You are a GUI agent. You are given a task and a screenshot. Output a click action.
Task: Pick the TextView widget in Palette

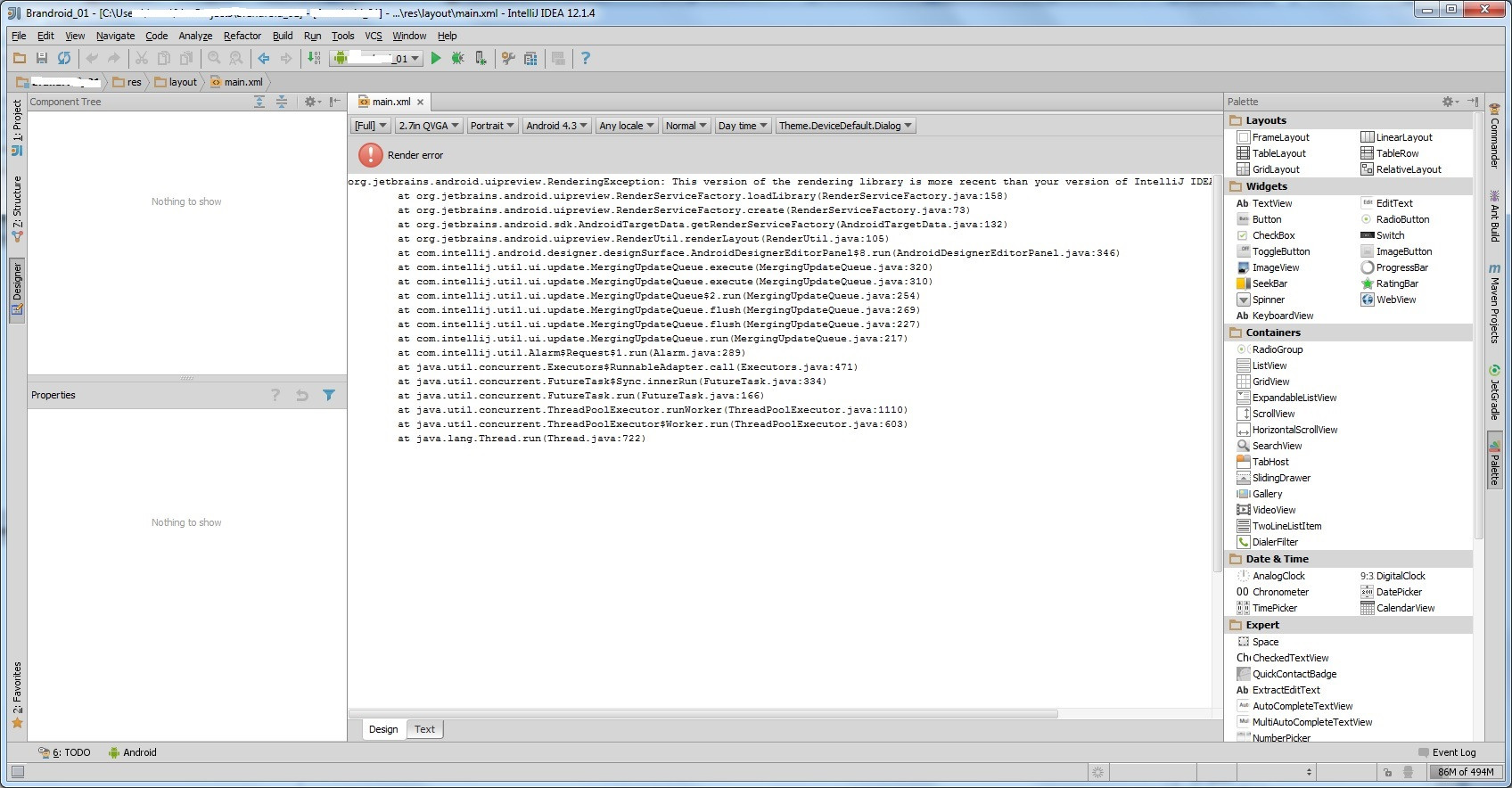[1264, 203]
